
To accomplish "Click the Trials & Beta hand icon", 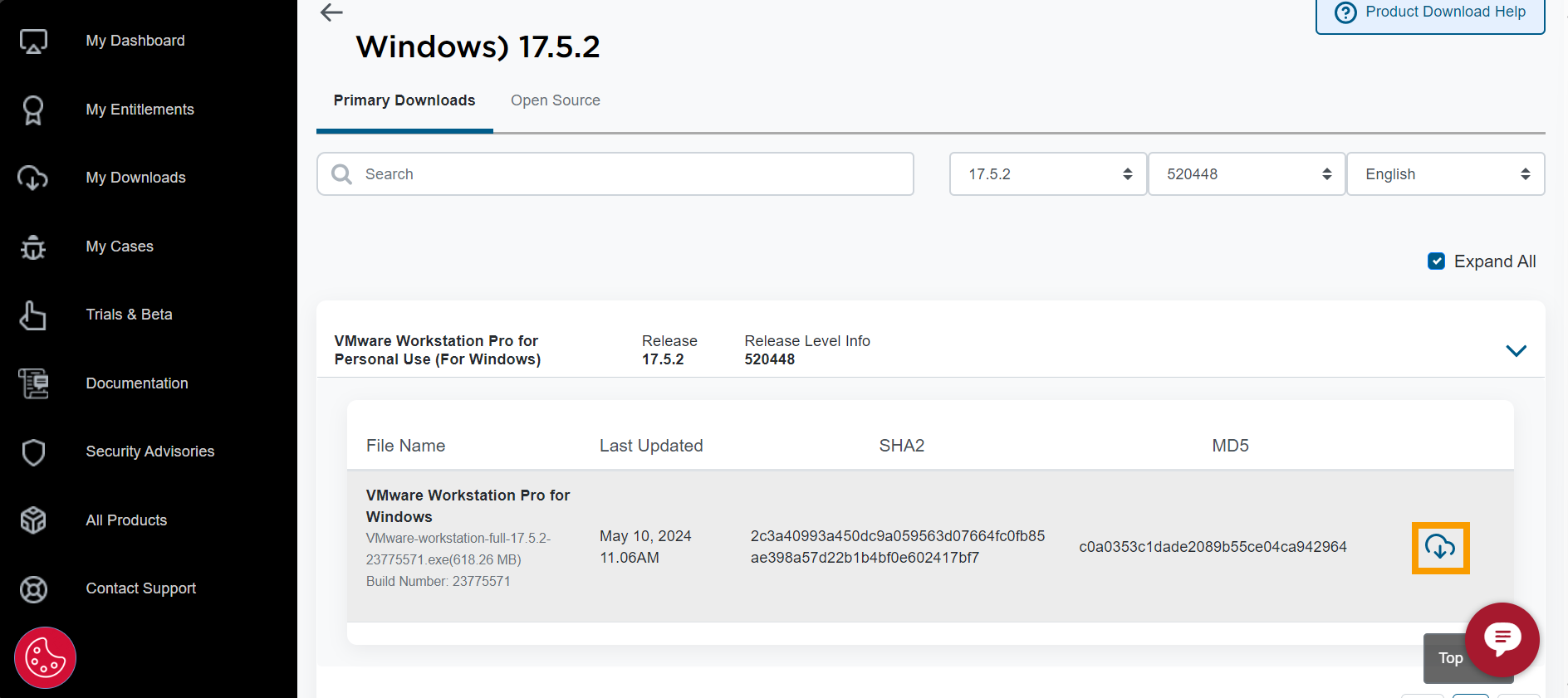I will [x=33, y=315].
